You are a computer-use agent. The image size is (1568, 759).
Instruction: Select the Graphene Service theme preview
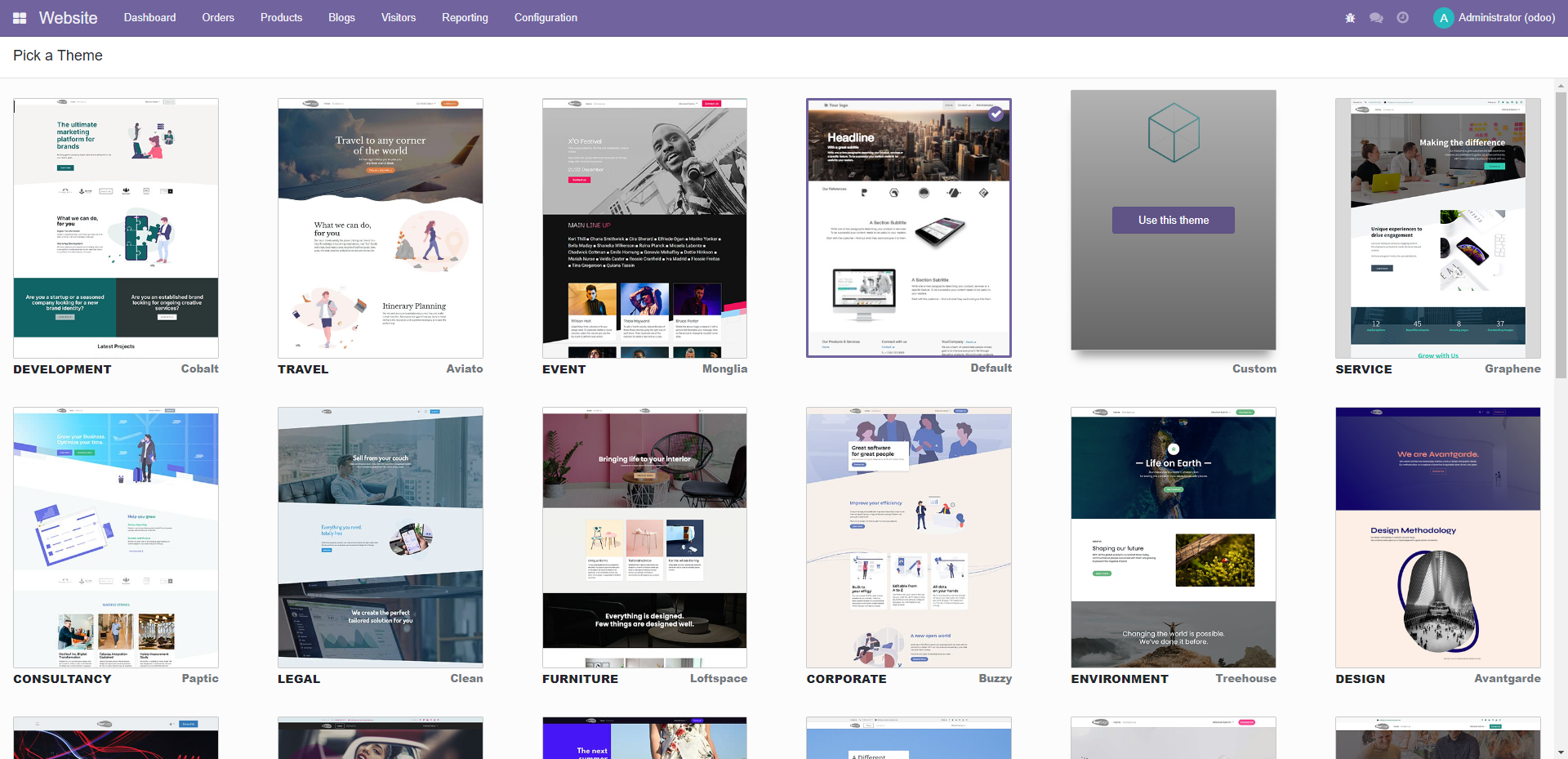coord(1437,229)
